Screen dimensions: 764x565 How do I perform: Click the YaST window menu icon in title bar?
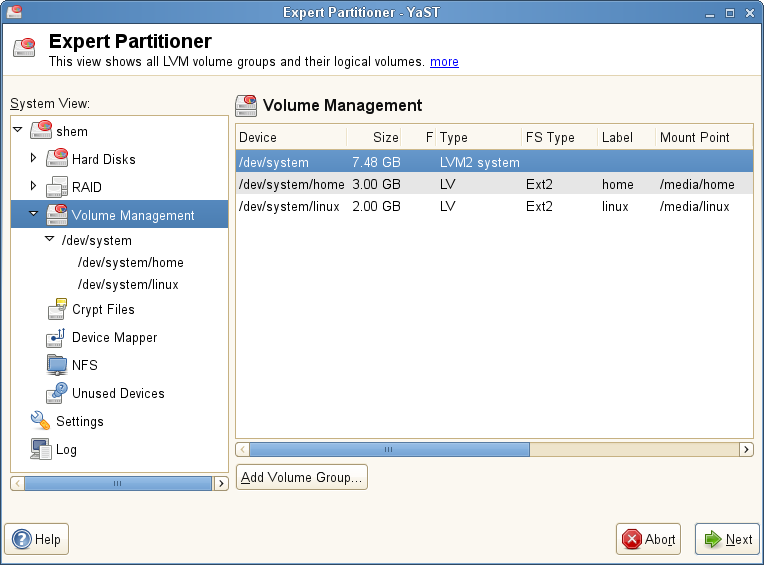click(14, 11)
